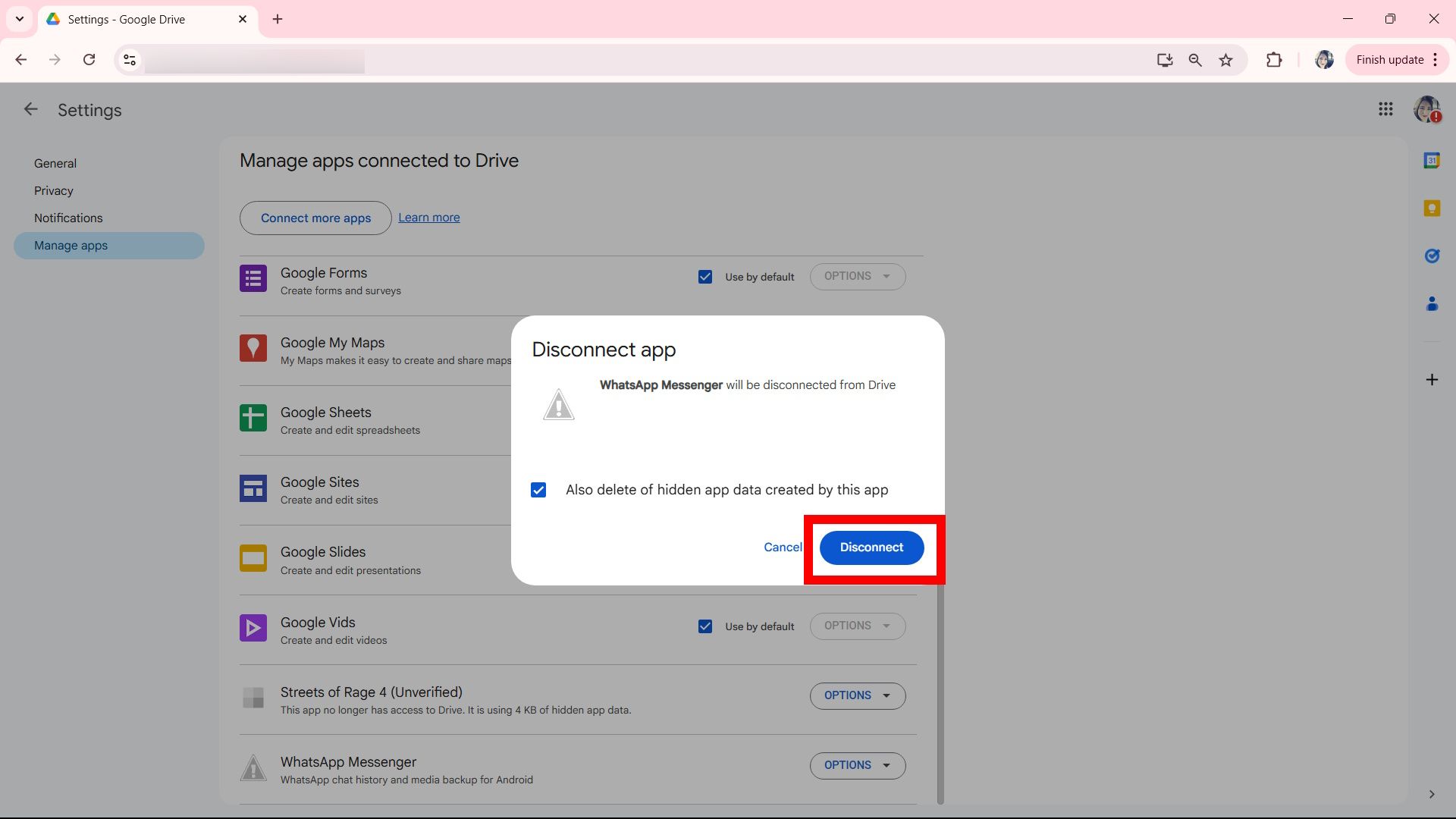This screenshot has width=1456, height=819.
Task: Open Google Keep from the side panel
Action: pos(1432,208)
